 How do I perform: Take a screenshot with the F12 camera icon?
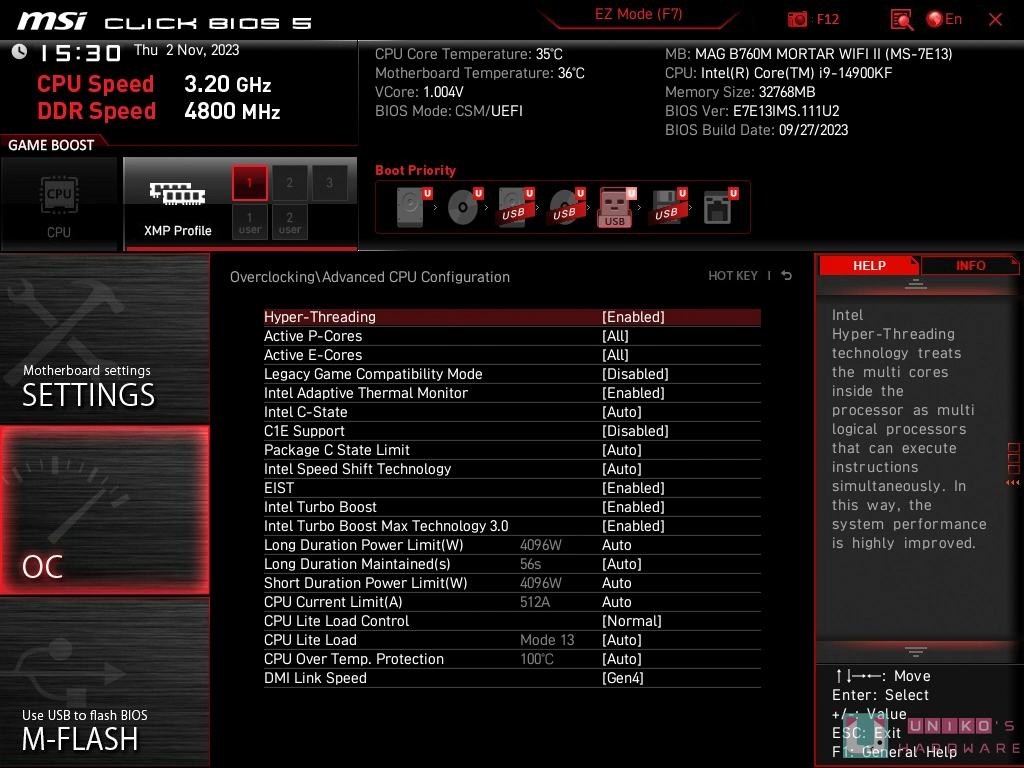coord(798,19)
